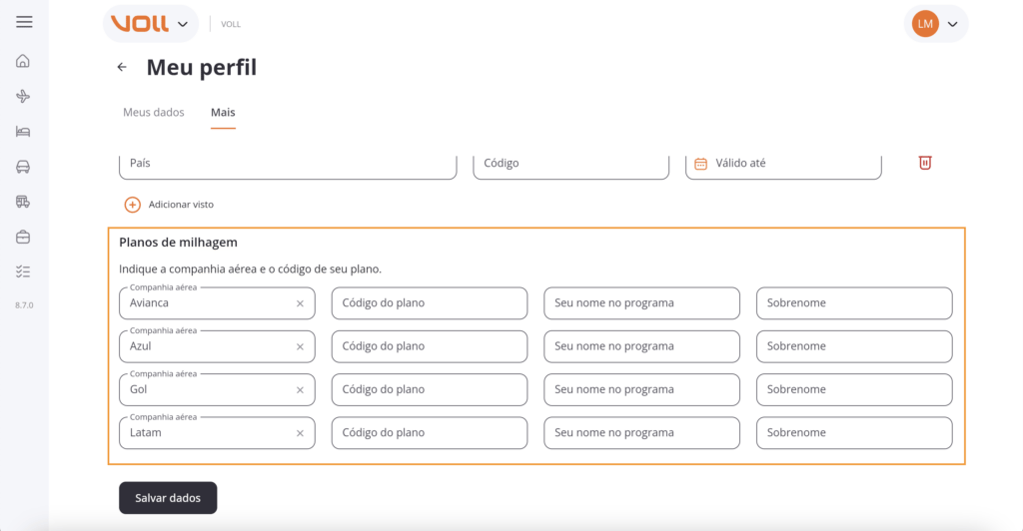This screenshot has width=1023, height=531.
Task: Clear the Latam airline selection
Action: pyautogui.click(x=300, y=433)
